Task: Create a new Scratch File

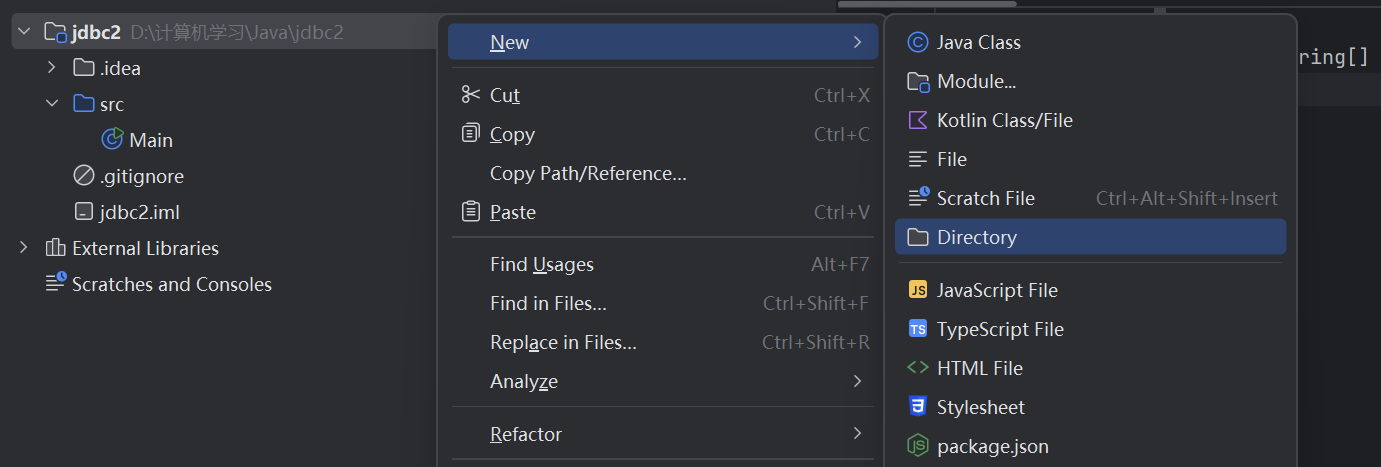Action: (1090, 198)
